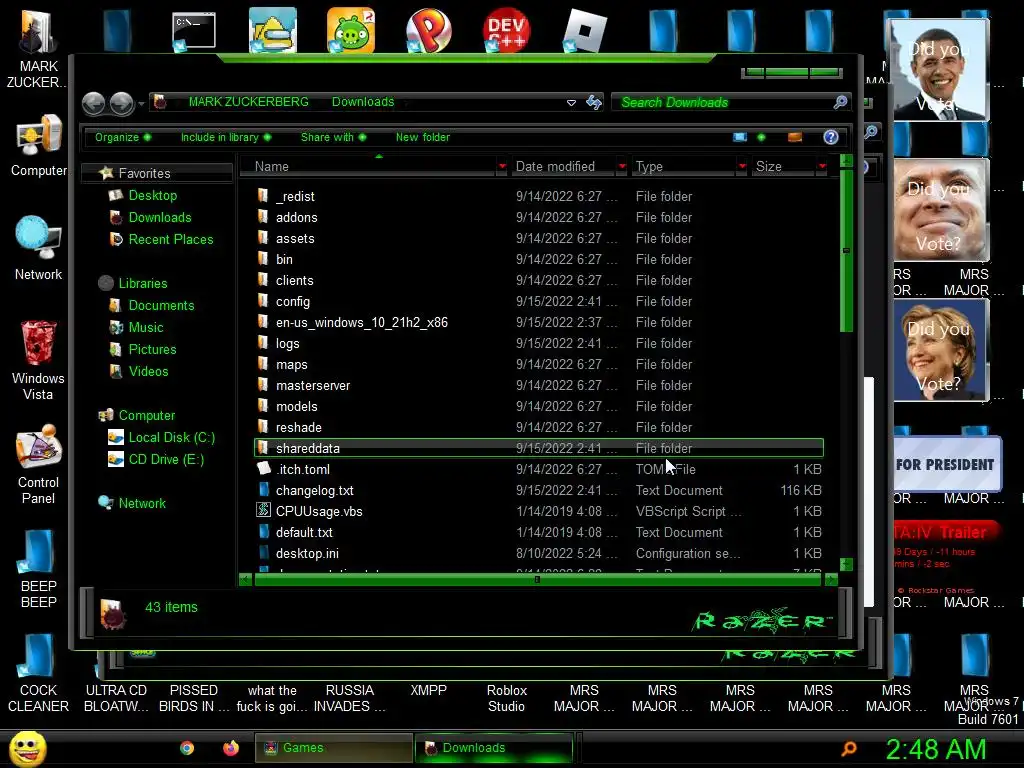Click the smiley face Start button
The image size is (1024, 768).
tap(27, 748)
